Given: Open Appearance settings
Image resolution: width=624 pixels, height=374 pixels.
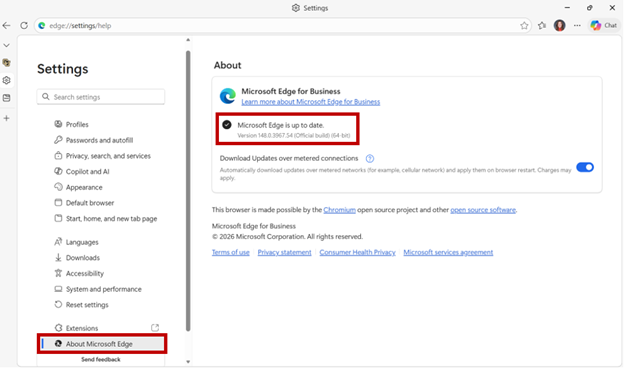Looking at the screenshot, I should pyautogui.click(x=84, y=187).
